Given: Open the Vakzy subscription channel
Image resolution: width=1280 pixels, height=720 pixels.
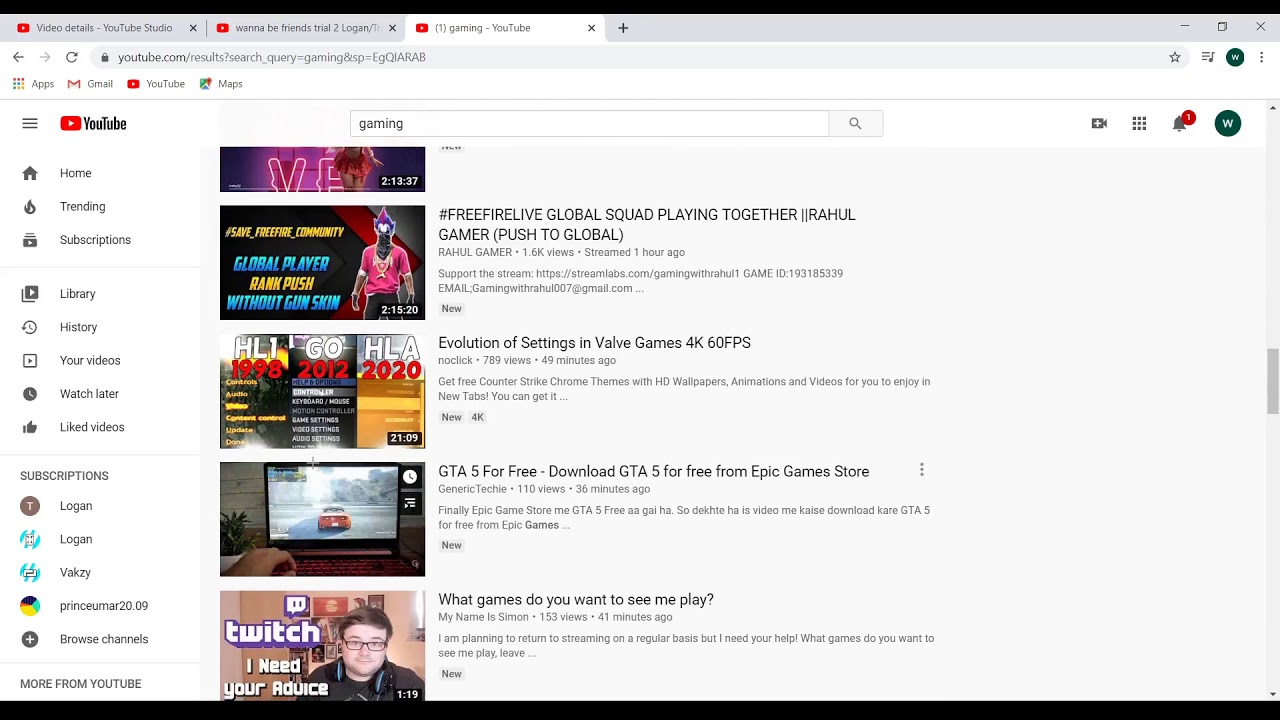Looking at the screenshot, I should coord(75,572).
